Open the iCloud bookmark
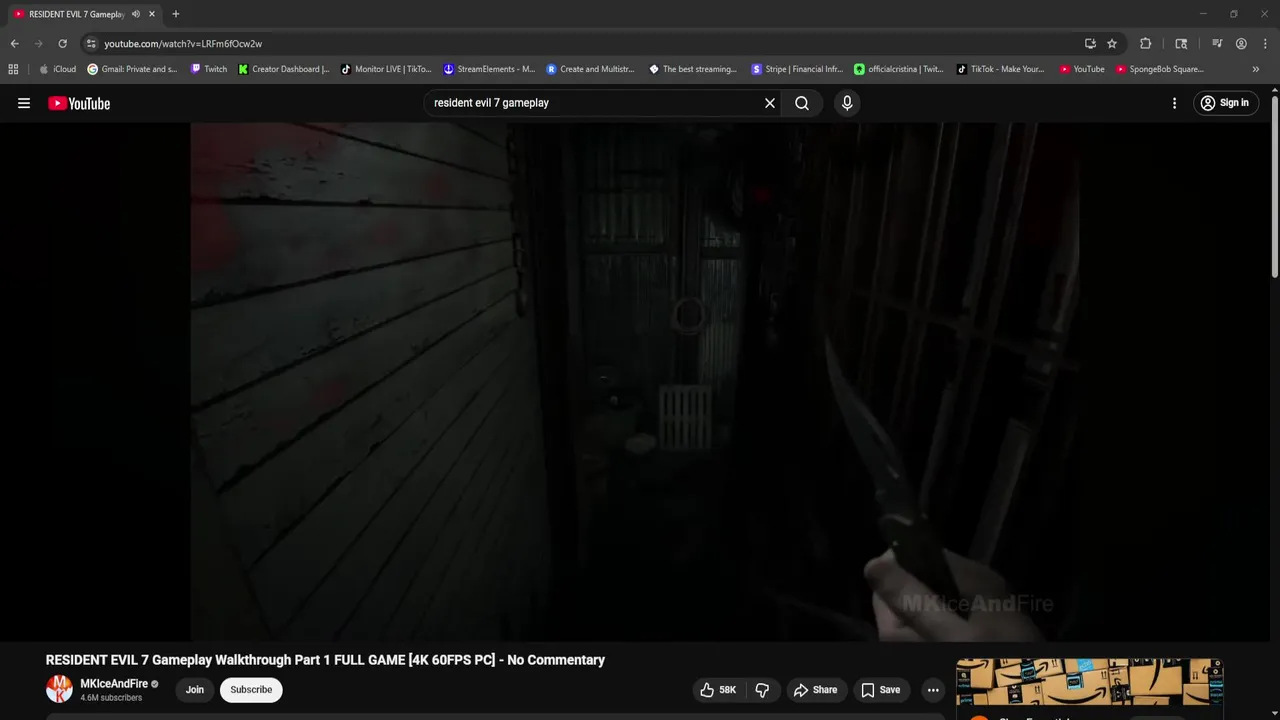Screen dimensions: 1280x720 57,69
